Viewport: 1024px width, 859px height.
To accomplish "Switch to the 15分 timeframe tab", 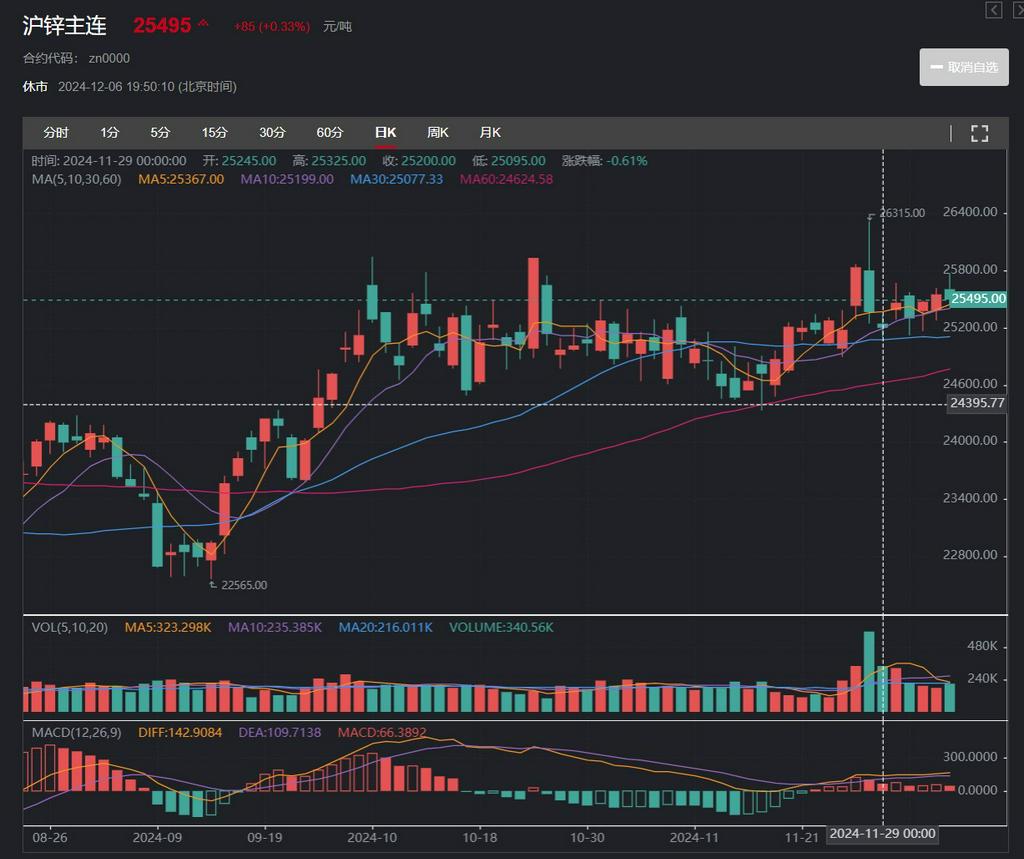I will click(214, 133).
